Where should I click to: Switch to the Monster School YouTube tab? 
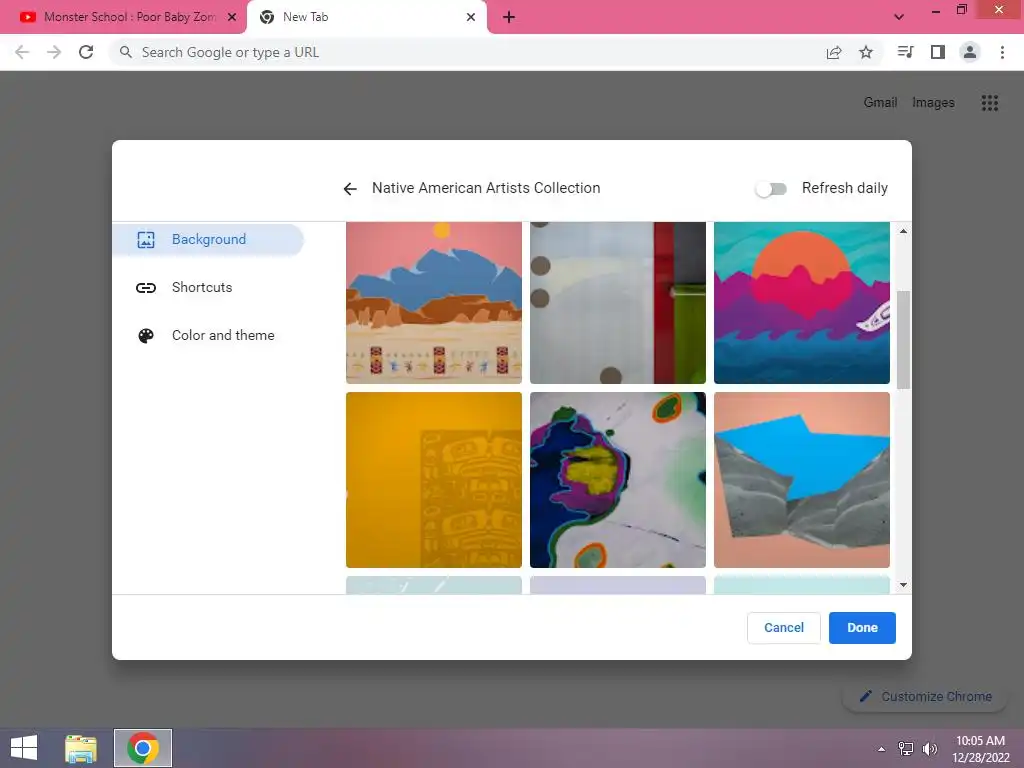coord(124,17)
